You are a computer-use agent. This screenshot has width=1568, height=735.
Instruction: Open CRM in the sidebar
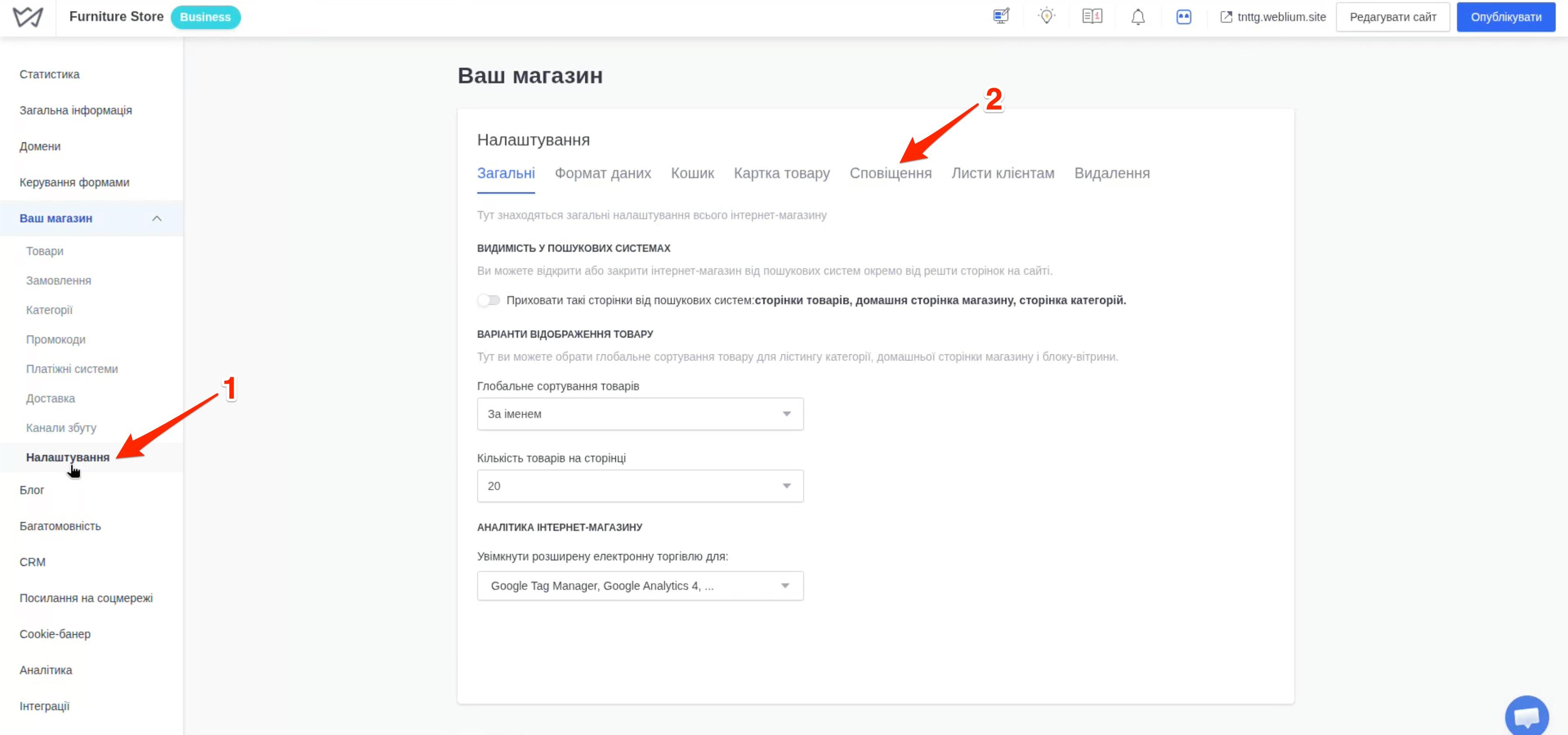coord(32,562)
